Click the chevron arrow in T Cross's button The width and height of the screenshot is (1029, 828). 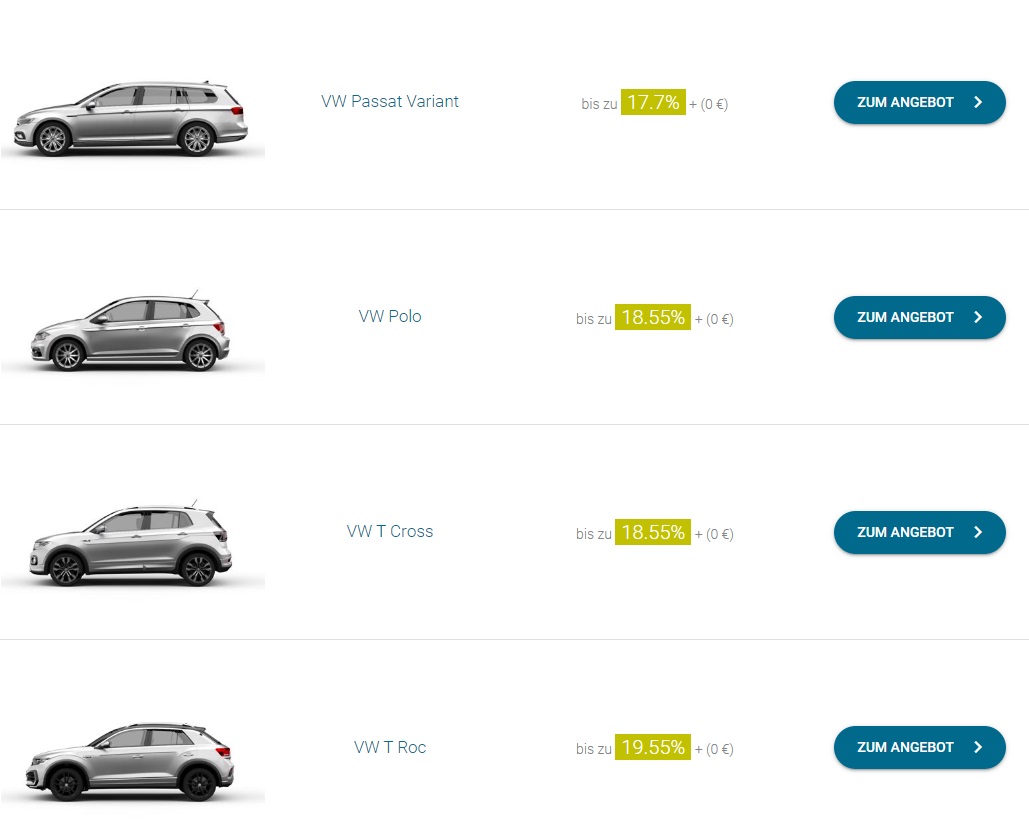pos(978,532)
